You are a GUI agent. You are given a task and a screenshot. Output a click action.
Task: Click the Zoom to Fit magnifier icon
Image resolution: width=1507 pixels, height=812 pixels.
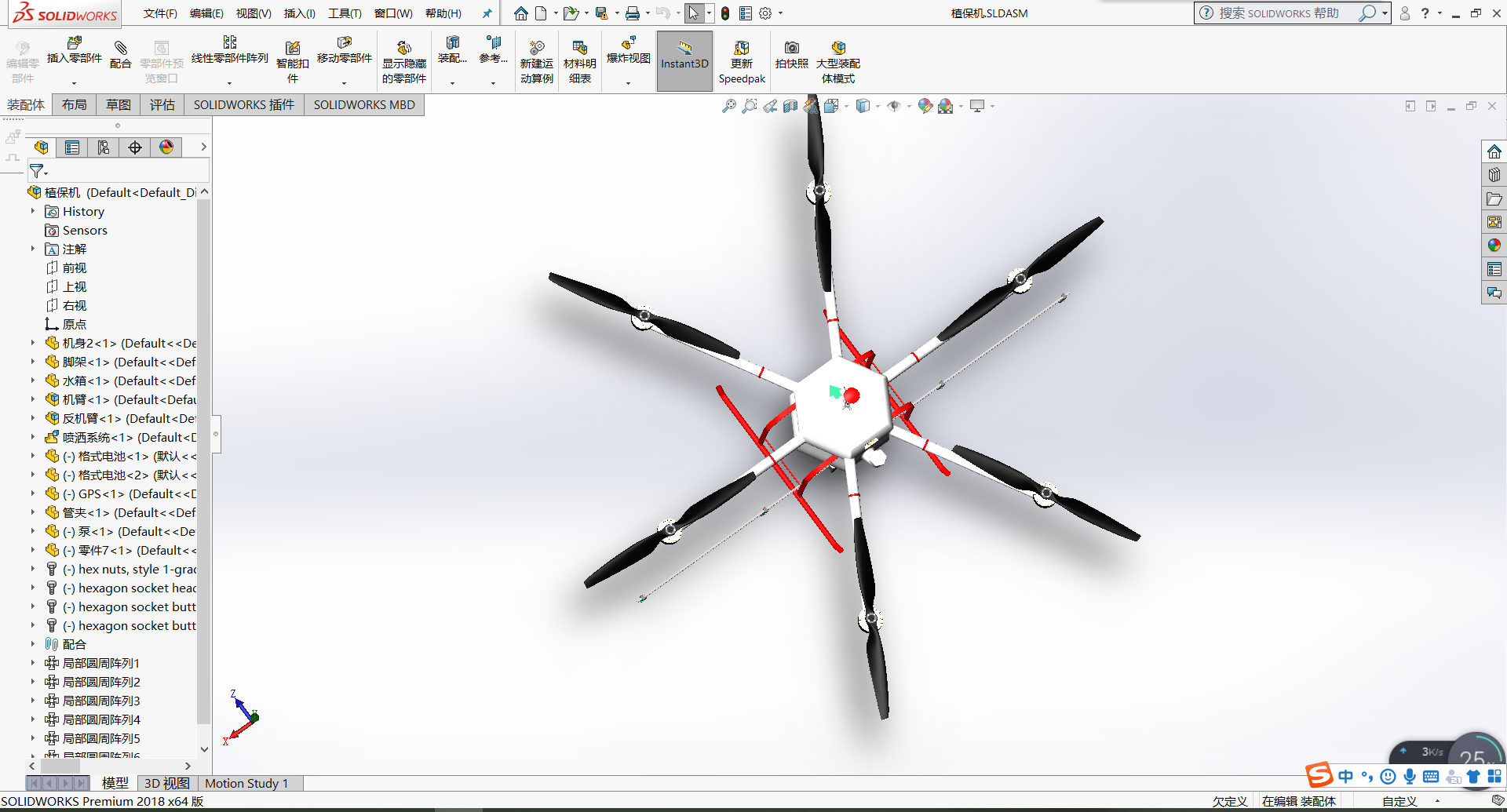pos(729,106)
